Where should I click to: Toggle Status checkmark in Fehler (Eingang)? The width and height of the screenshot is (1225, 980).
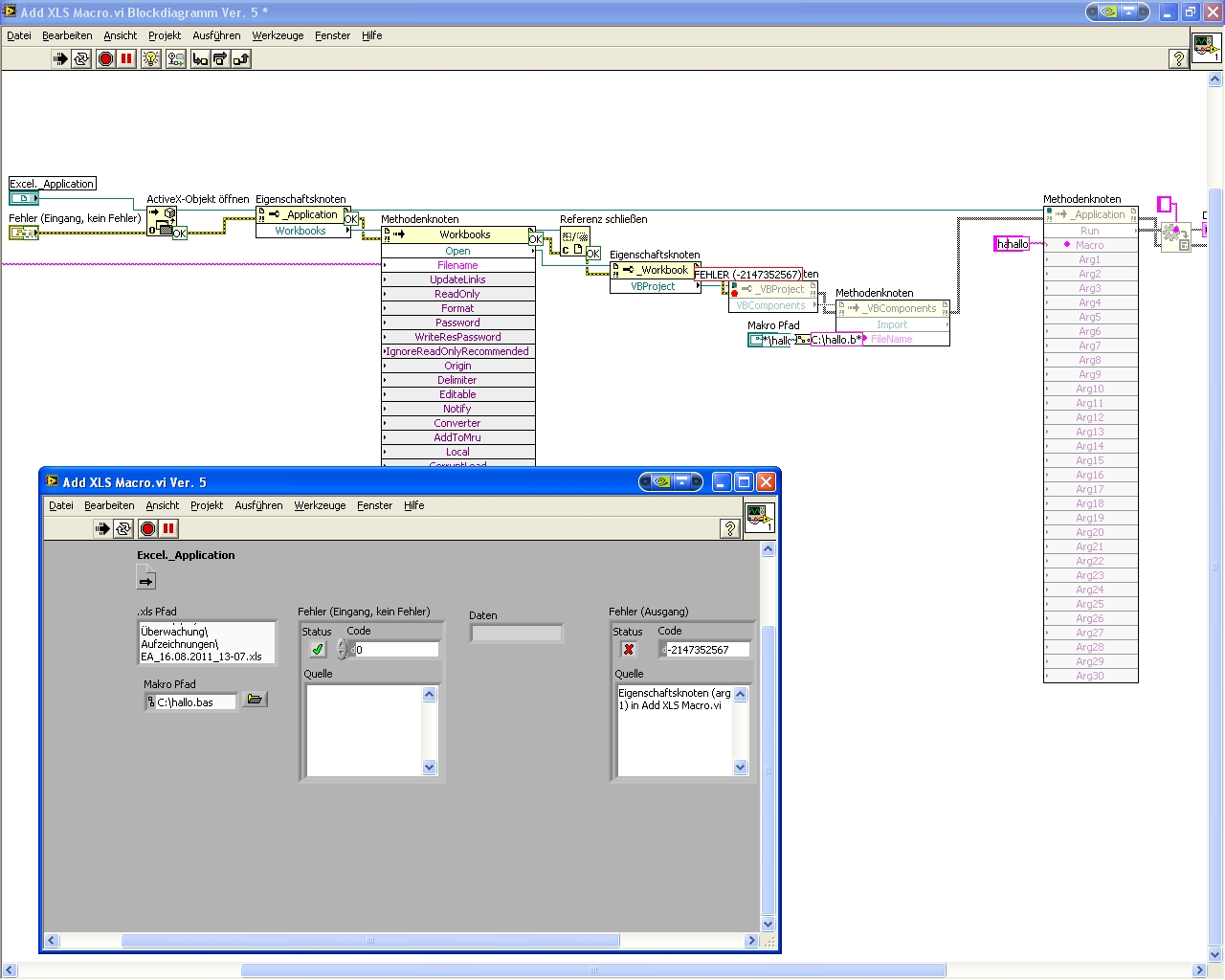[x=318, y=650]
